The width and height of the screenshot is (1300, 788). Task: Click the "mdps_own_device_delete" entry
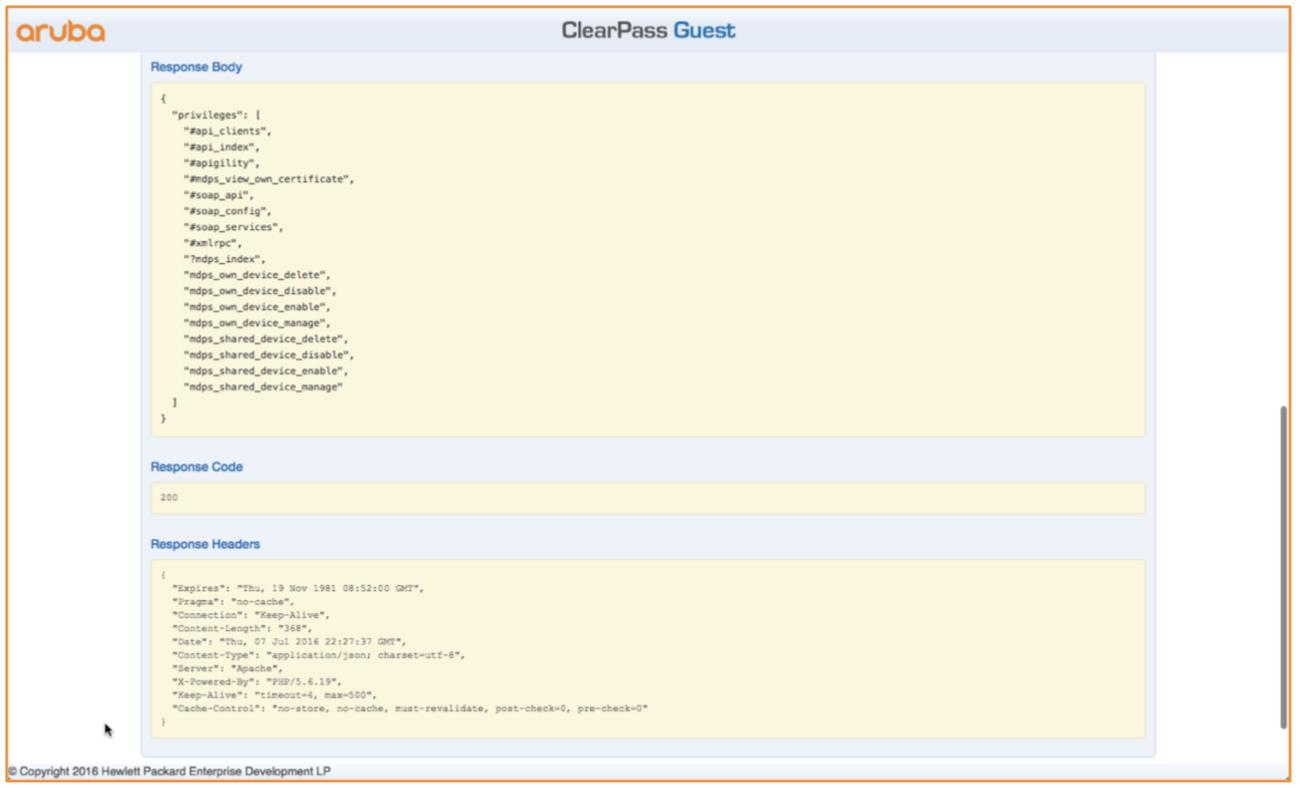click(257, 275)
